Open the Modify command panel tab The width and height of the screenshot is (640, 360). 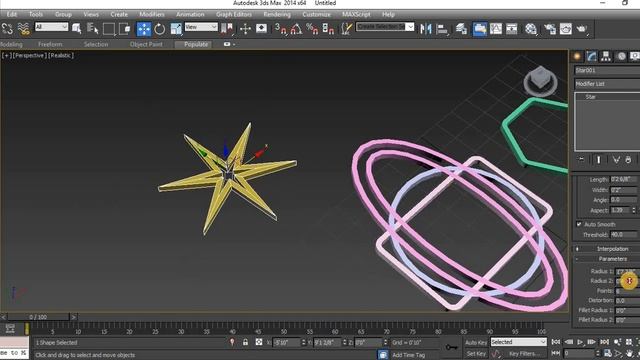pyautogui.click(x=591, y=56)
